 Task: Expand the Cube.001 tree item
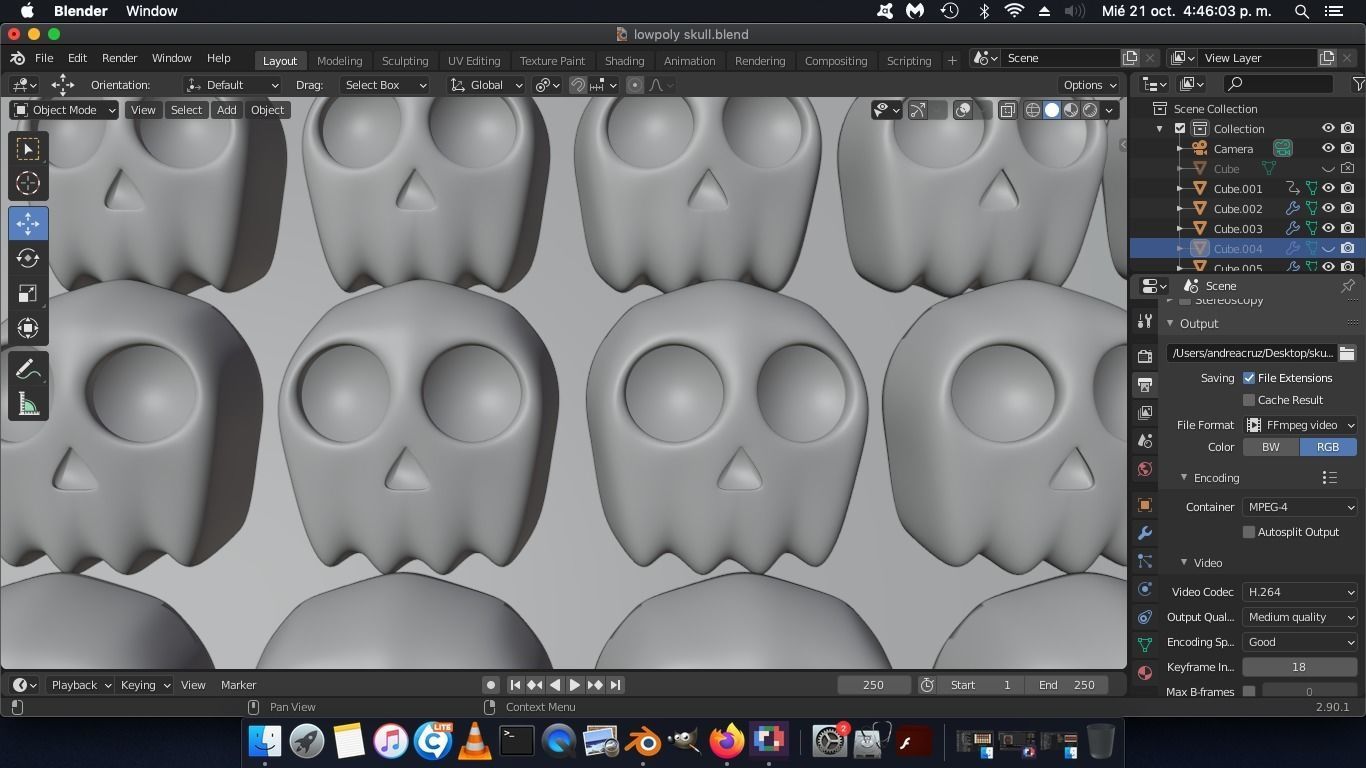click(x=1181, y=189)
